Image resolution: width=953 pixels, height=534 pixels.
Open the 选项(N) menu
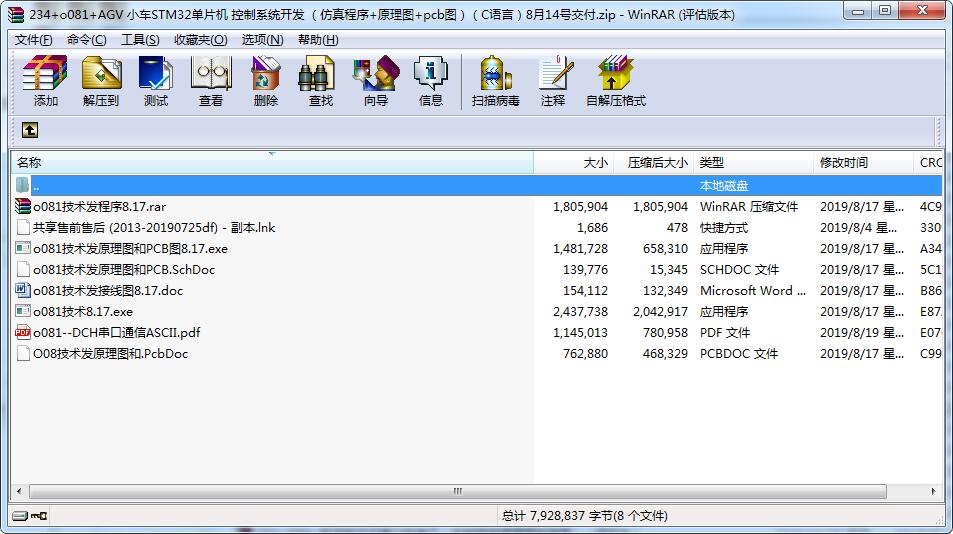(263, 39)
